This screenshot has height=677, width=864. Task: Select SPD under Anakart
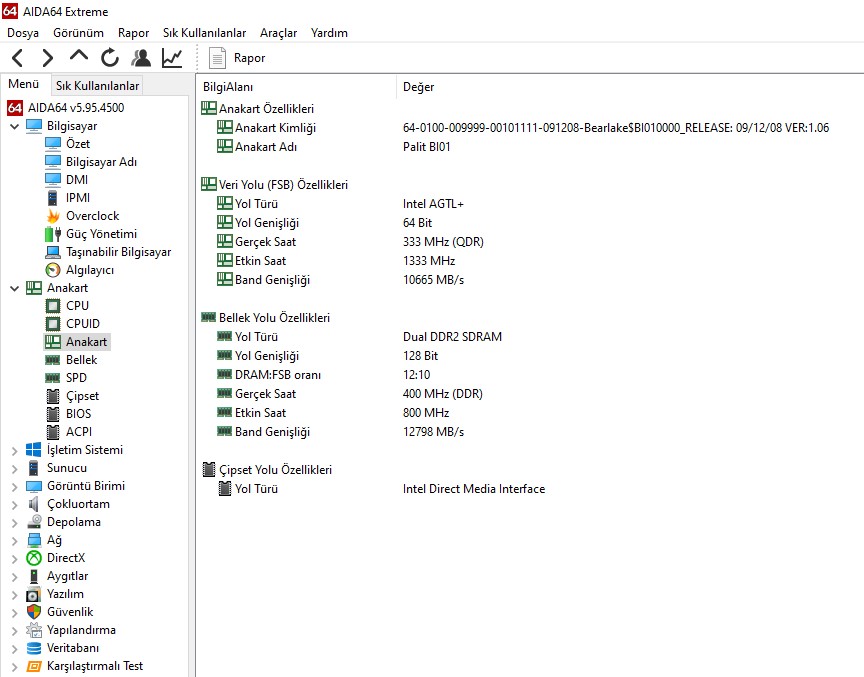coord(76,378)
